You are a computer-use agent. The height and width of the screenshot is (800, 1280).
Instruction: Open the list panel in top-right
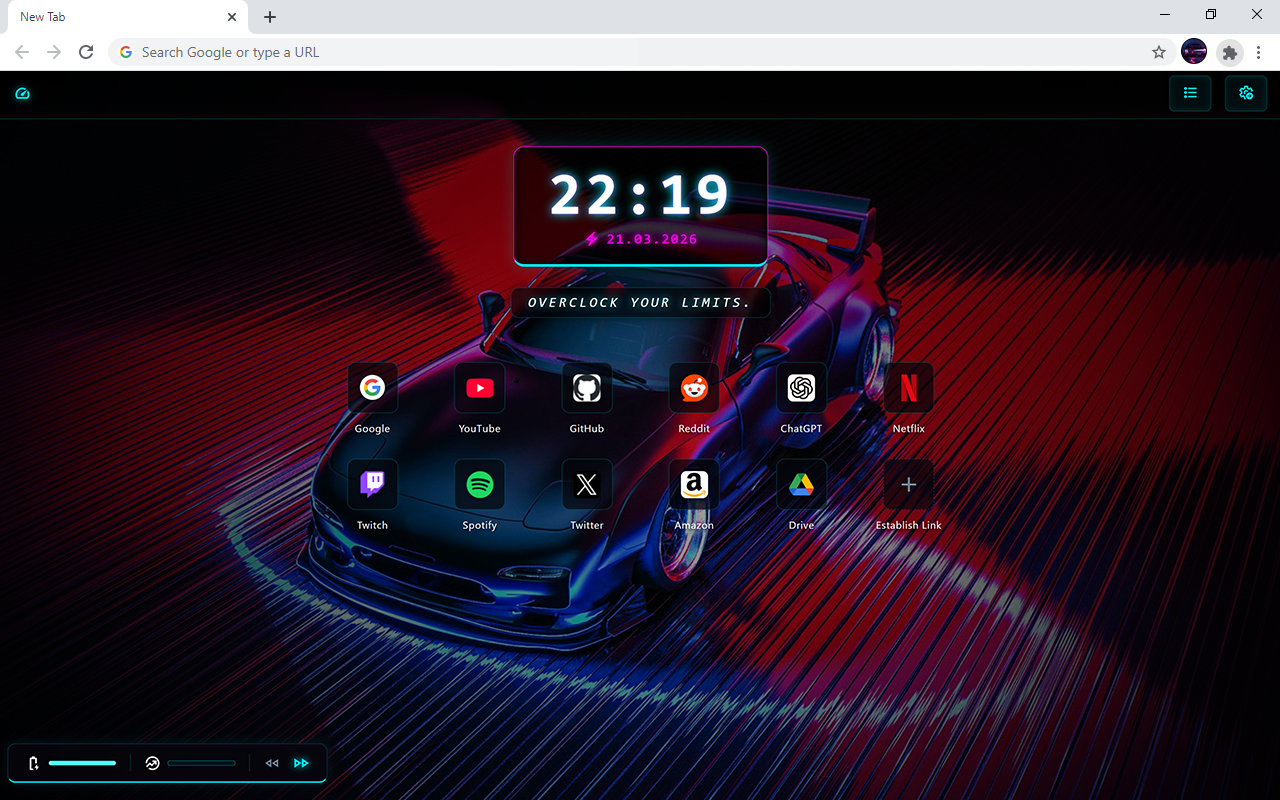tap(1190, 93)
